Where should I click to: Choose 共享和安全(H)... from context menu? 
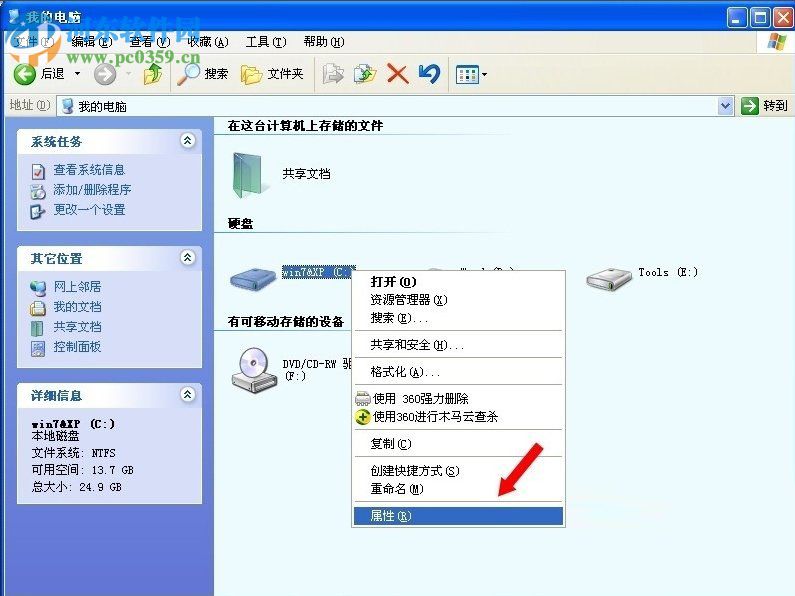[458, 345]
